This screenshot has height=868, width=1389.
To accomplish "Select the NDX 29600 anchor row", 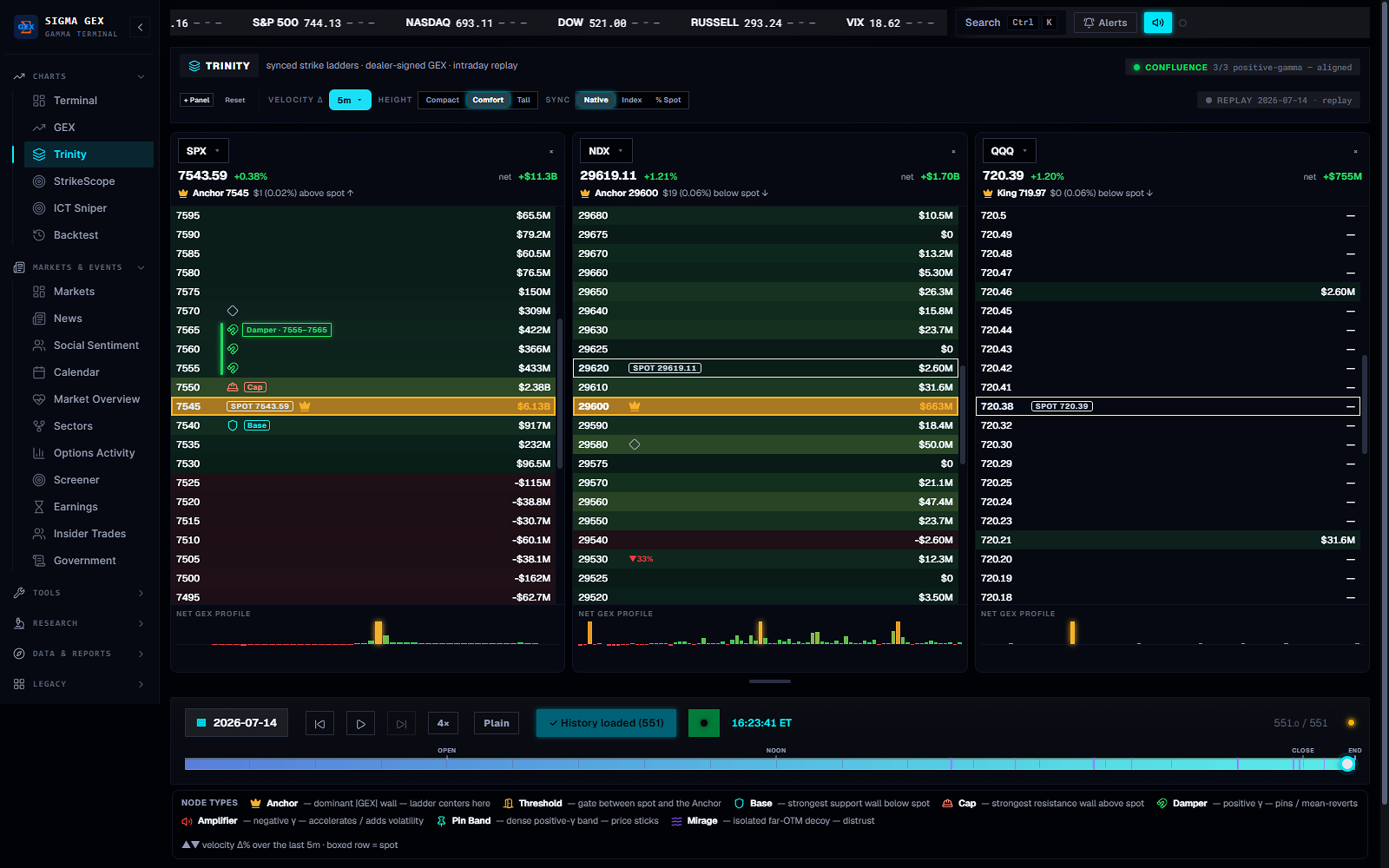I will [766, 406].
